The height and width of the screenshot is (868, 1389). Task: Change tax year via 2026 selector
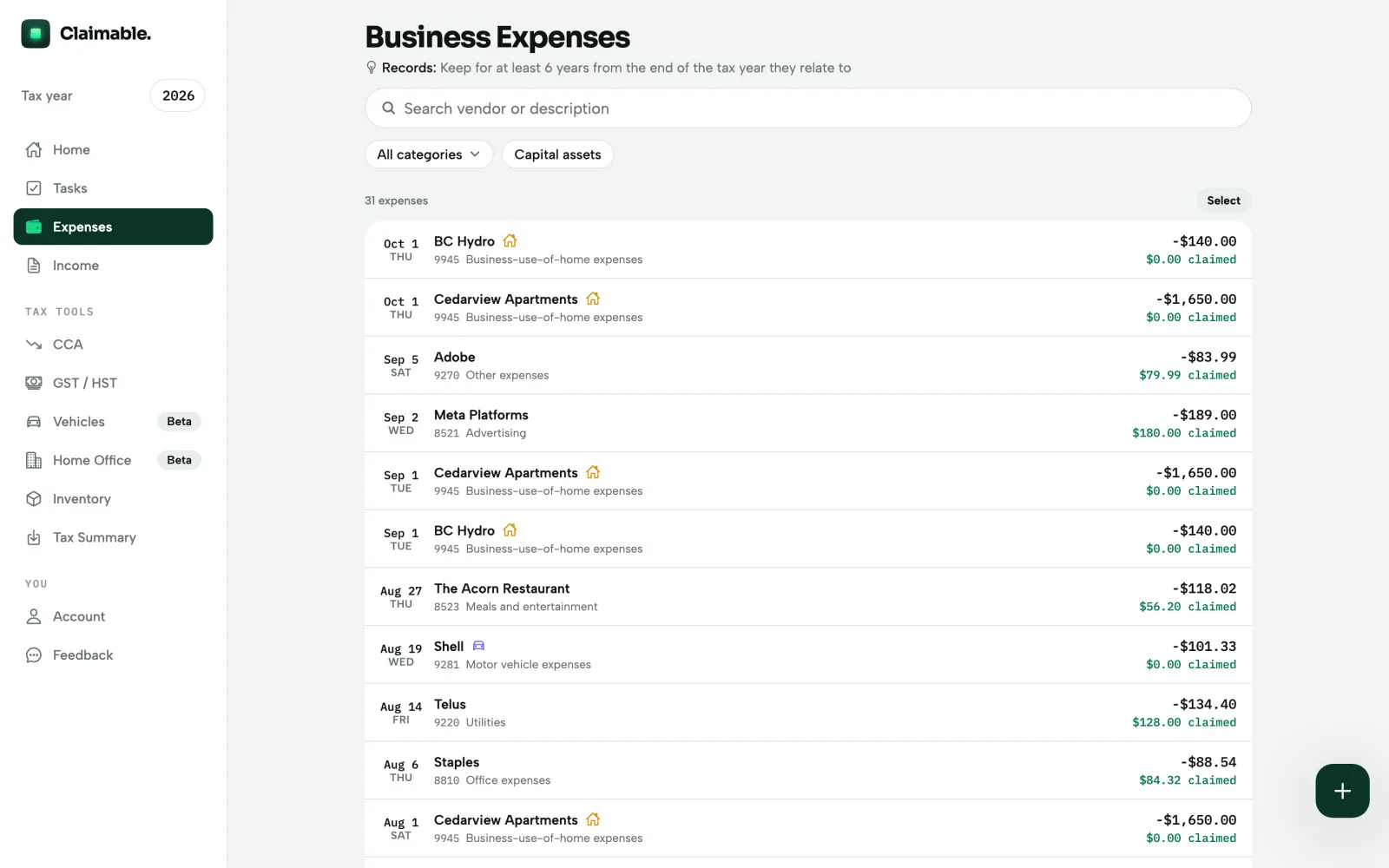click(178, 95)
